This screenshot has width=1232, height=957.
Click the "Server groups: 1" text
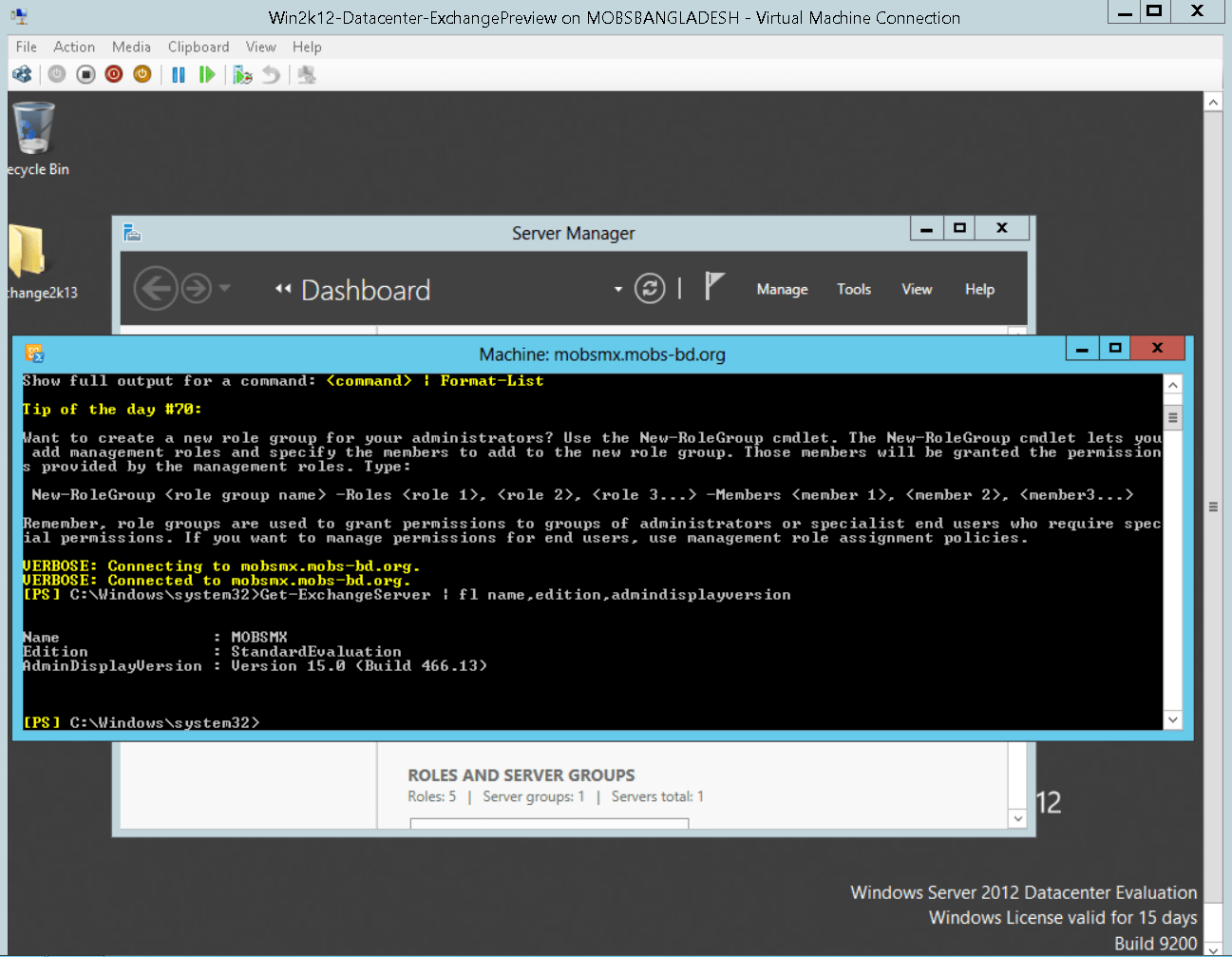[x=534, y=796]
